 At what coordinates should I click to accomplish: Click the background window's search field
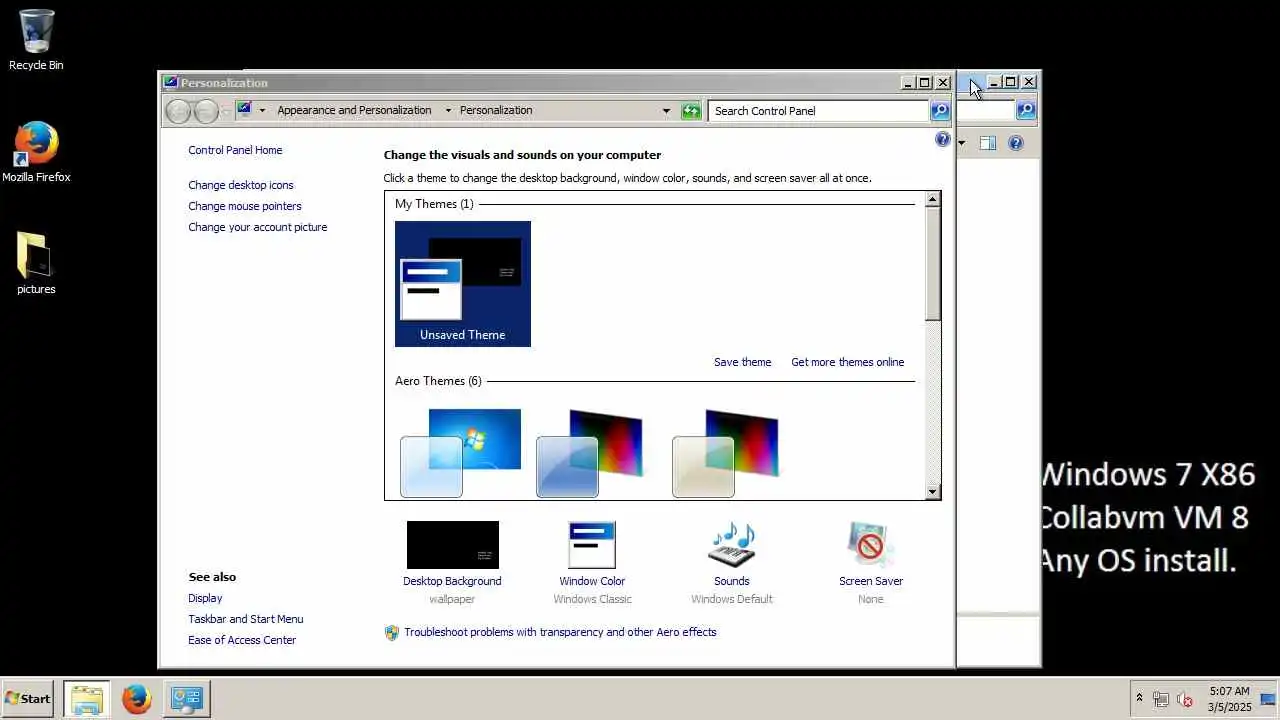tap(986, 110)
